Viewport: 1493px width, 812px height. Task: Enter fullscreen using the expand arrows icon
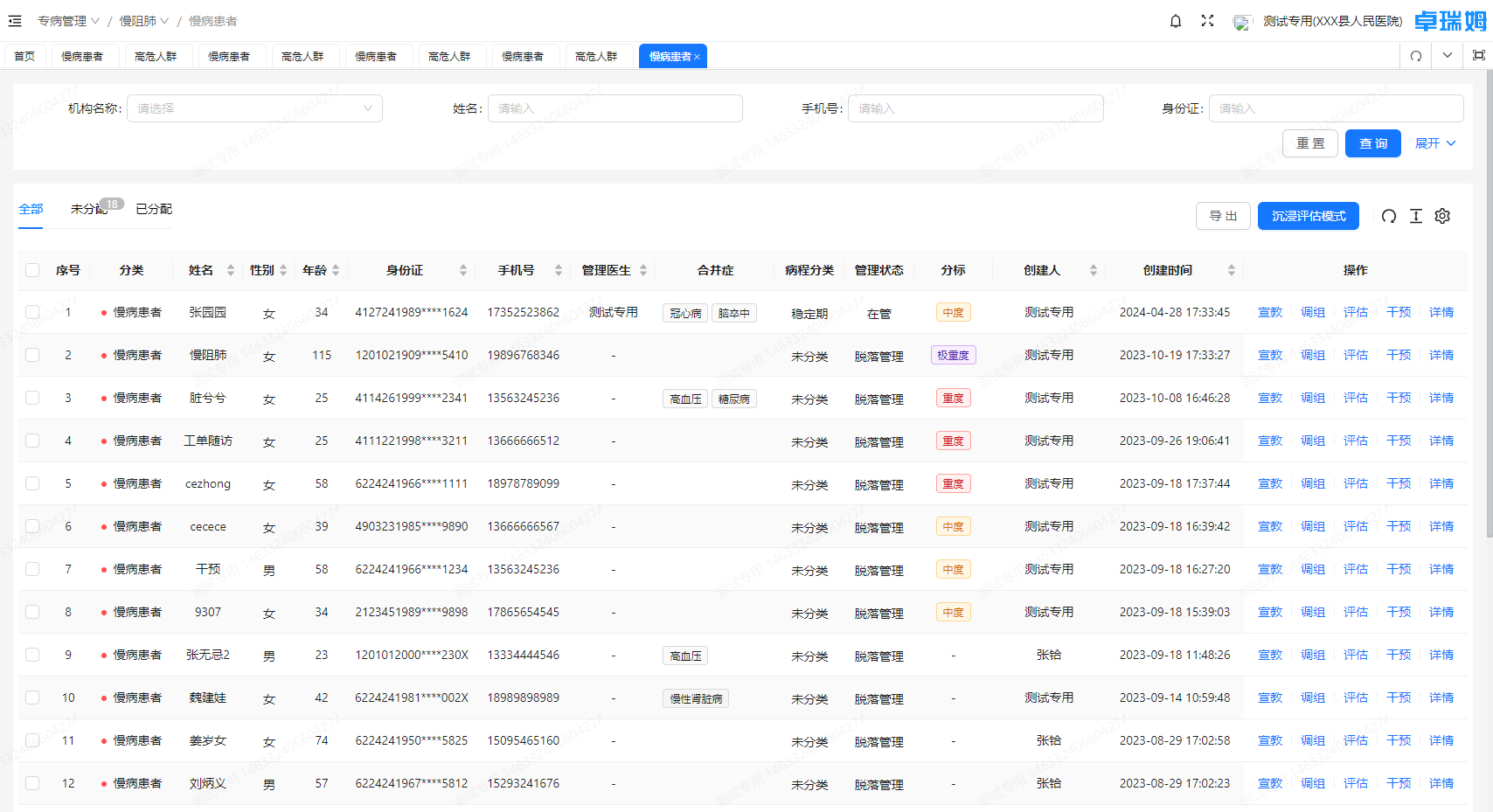point(1208,21)
